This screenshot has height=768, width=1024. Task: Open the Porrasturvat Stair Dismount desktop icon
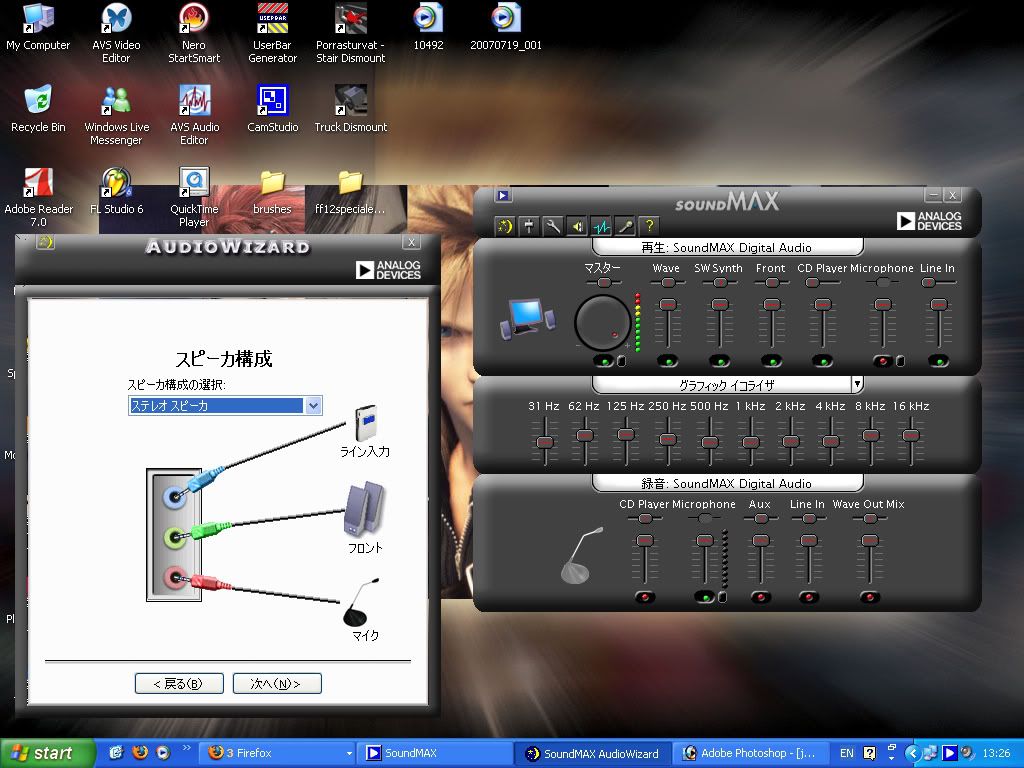[351, 33]
